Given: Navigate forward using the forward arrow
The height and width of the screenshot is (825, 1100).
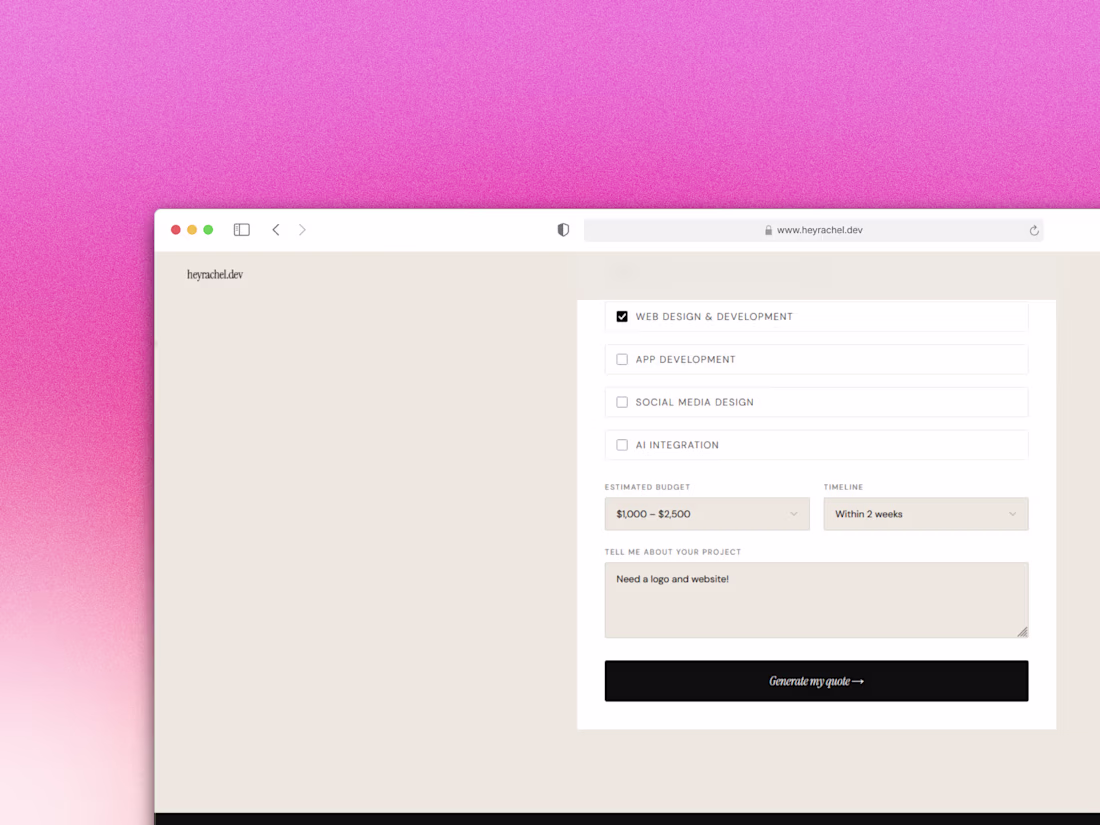Looking at the screenshot, I should tap(302, 229).
